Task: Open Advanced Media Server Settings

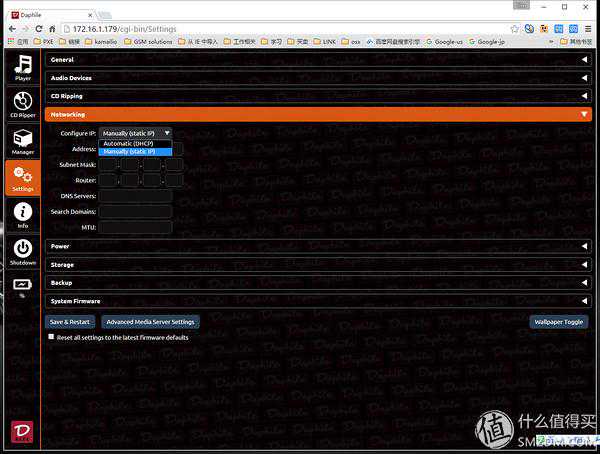Action: [150, 322]
